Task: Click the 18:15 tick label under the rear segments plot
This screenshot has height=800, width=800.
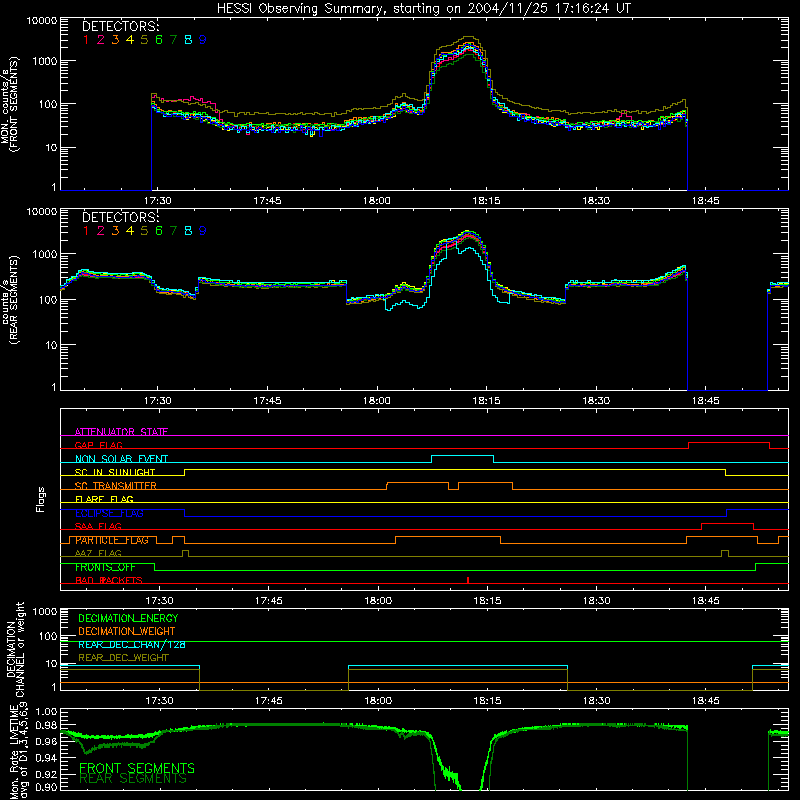Action: click(486, 401)
